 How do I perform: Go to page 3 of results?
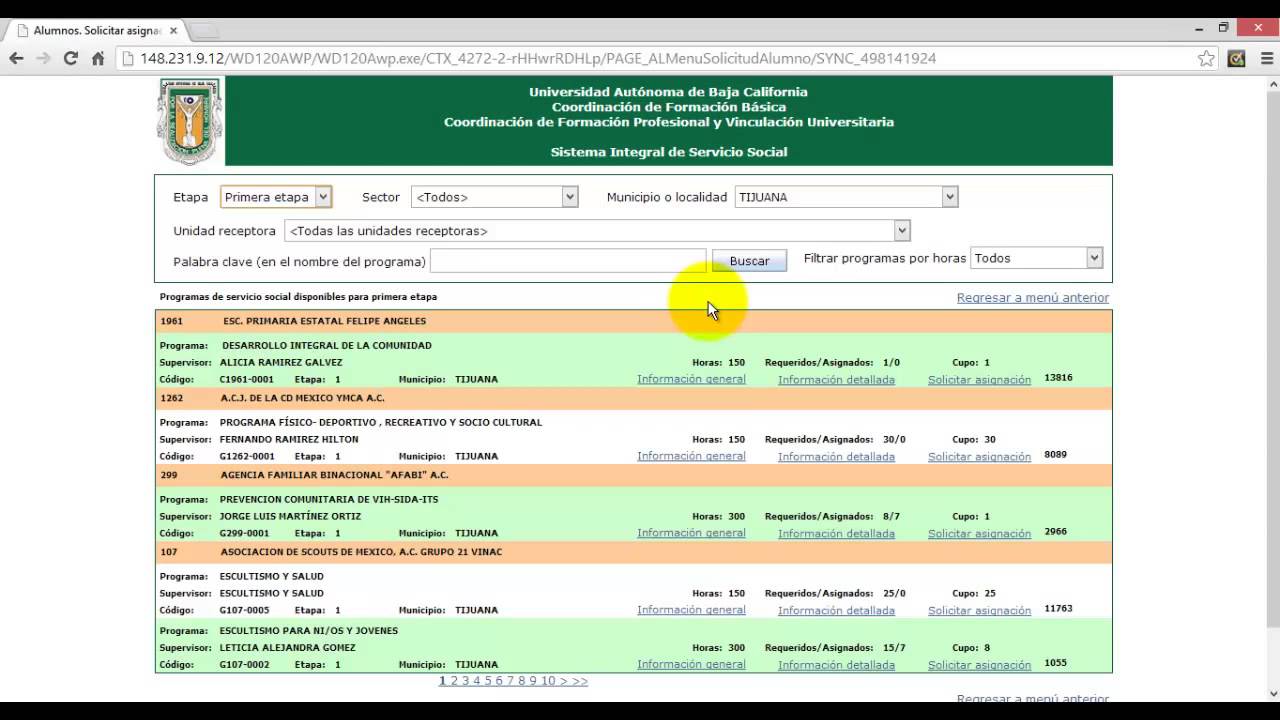[465, 681]
